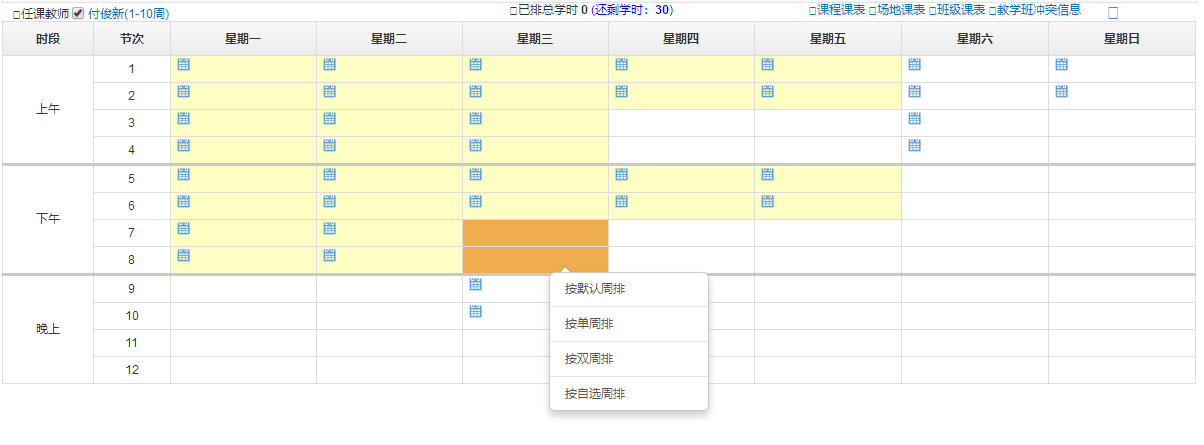Viewport: 1204px width, 445px height.
Task: Select 按单周排 scheduling option
Action: click(x=589, y=324)
